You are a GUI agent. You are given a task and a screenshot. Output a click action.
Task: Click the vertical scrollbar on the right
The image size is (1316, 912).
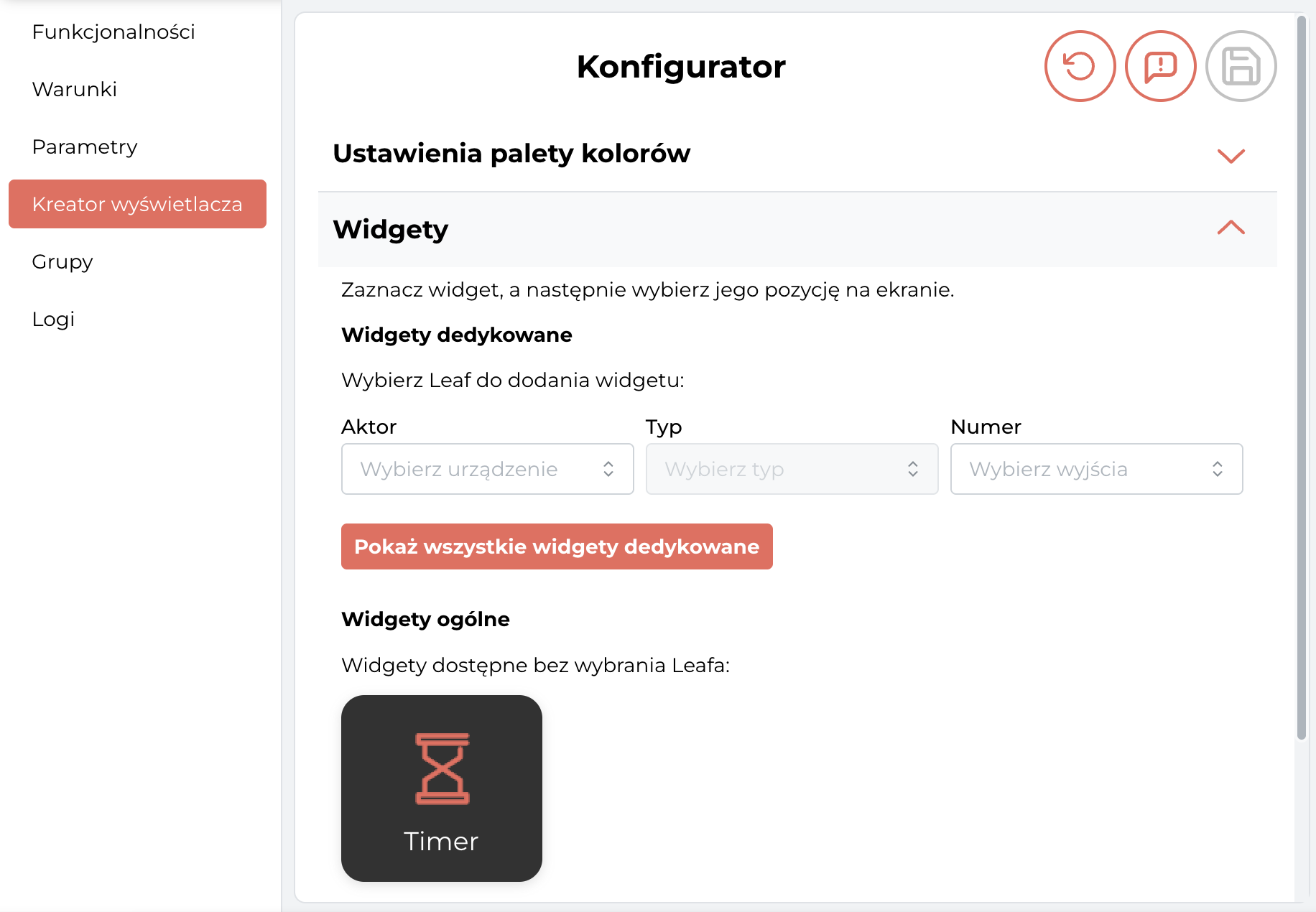[1301, 377]
